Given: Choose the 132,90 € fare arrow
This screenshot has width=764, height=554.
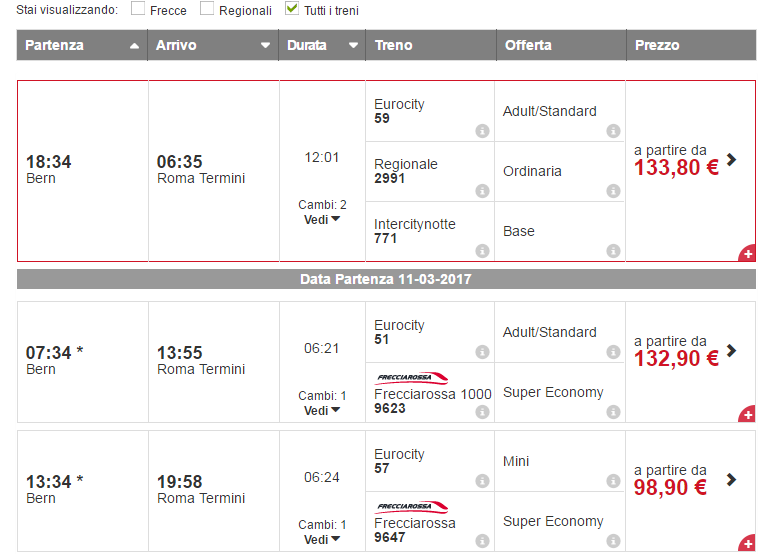Looking at the screenshot, I should click(731, 351).
